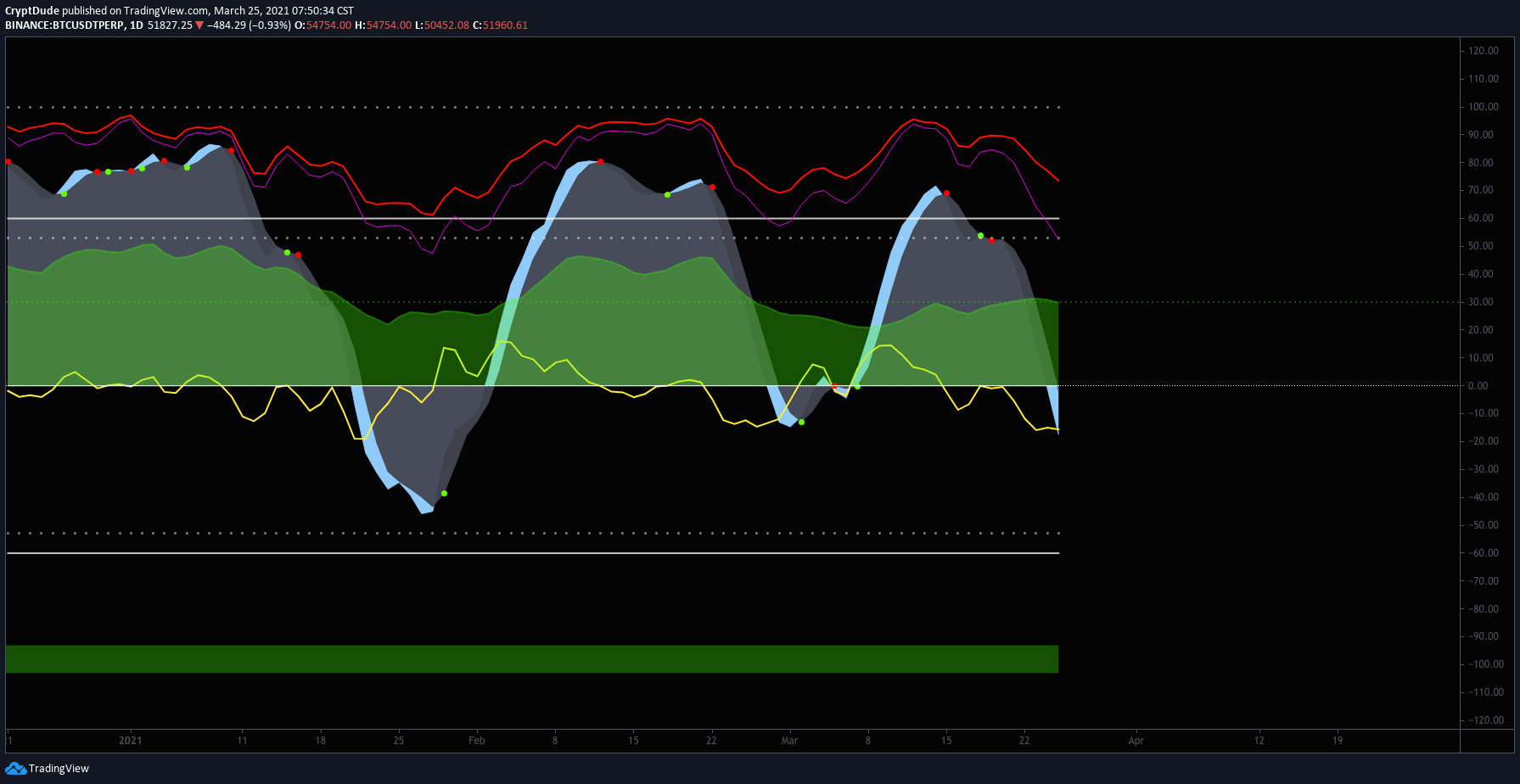Click the red down-triangle price change indicator
1520x784 pixels.
(x=199, y=25)
